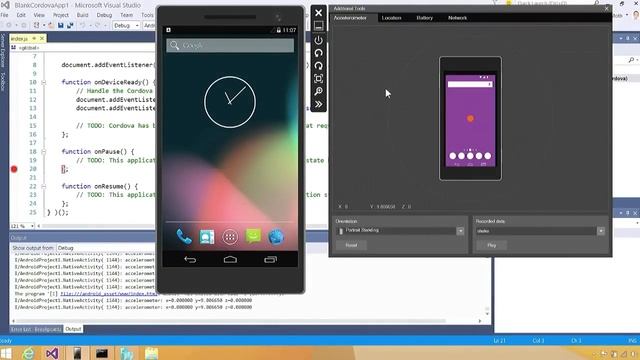Screen dimensions: 640x360
Task: Collapse the onResume function at line 22
Action: pyautogui.click(x=44, y=186)
